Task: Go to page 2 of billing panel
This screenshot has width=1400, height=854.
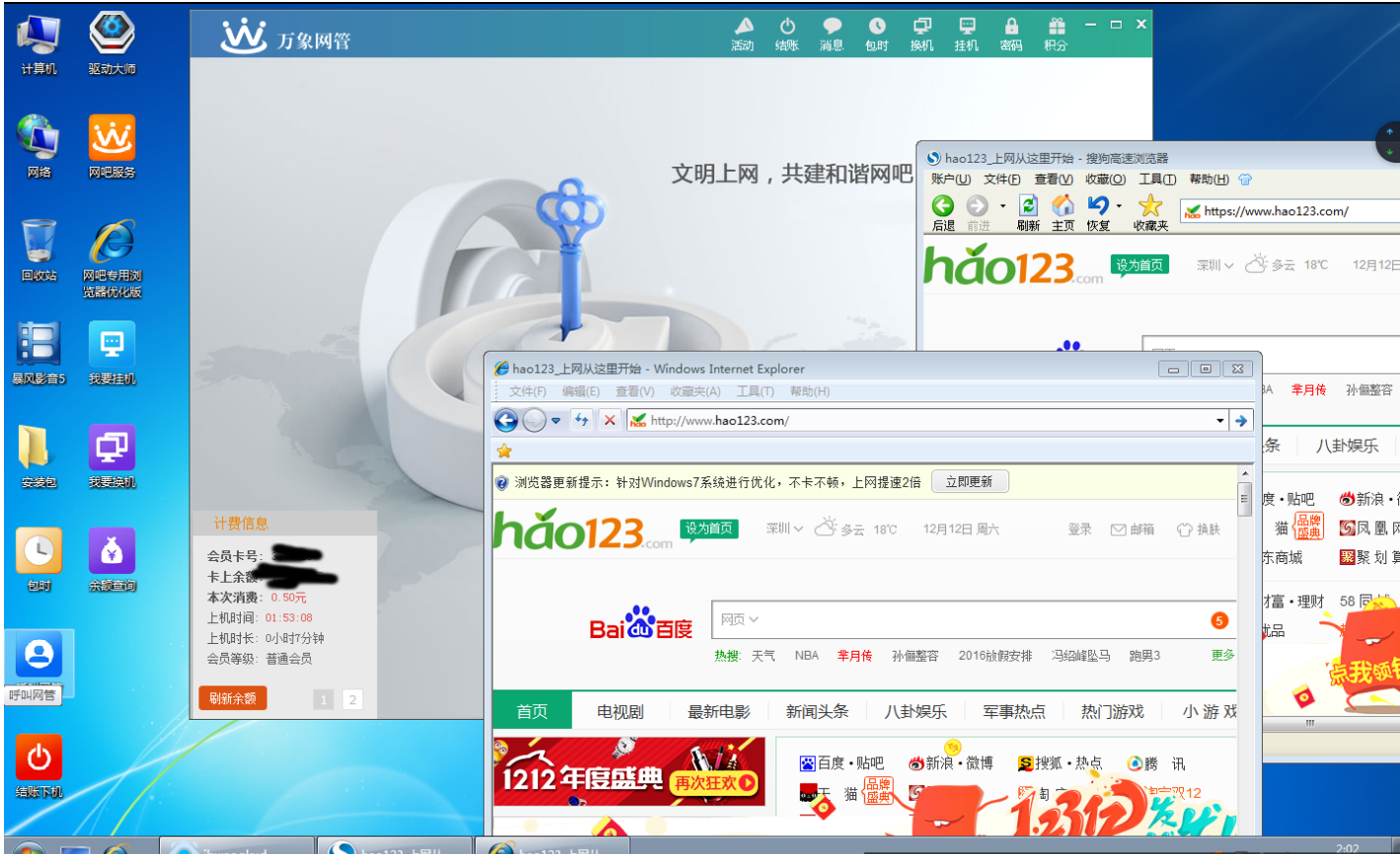Action: click(352, 700)
